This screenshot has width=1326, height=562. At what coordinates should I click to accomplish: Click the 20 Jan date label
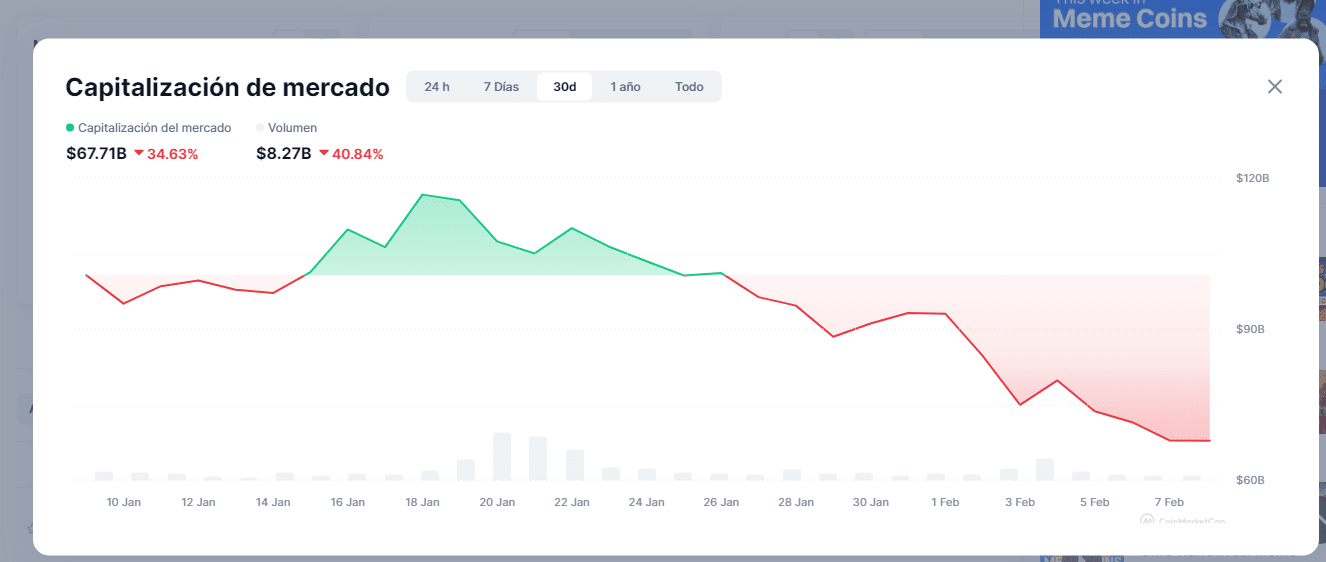coord(497,502)
